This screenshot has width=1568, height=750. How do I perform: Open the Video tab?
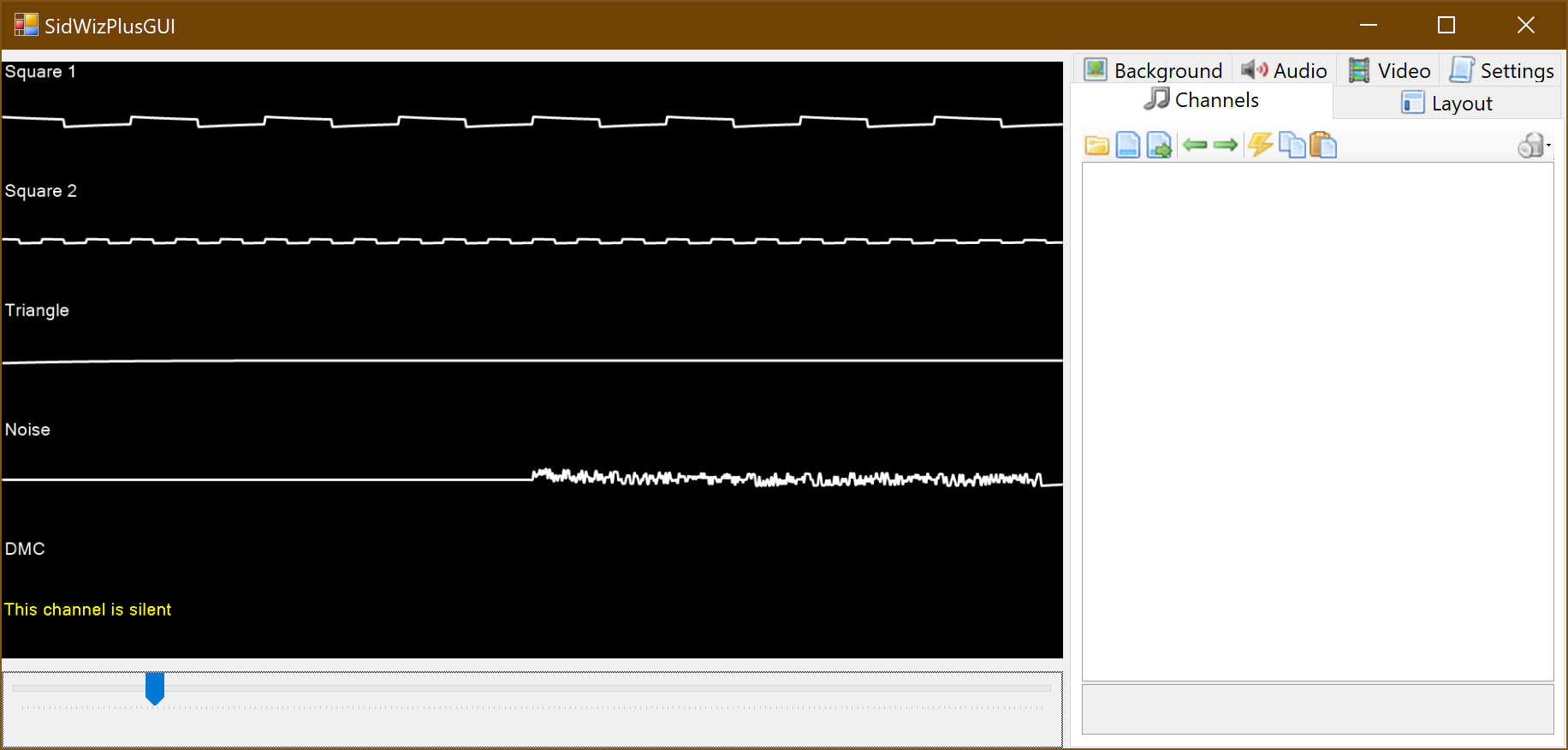(1389, 70)
